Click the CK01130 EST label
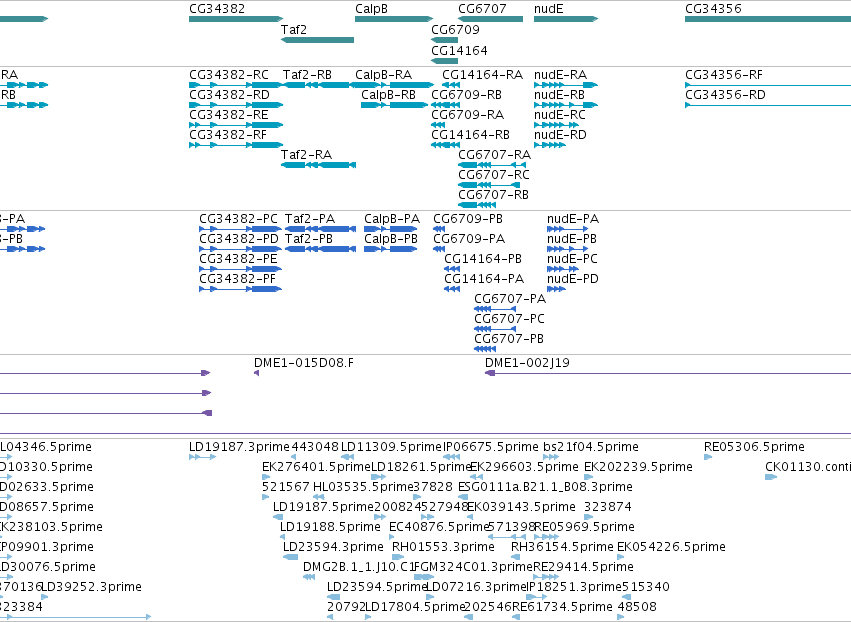Image resolution: width=851 pixels, height=622 pixels. [x=808, y=467]
